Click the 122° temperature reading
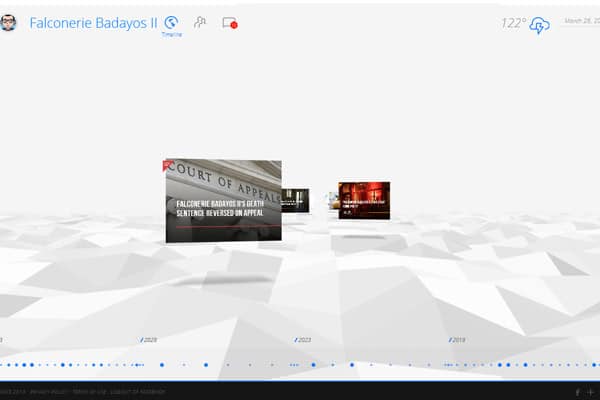Screen dimensions: 600x400 514,23
